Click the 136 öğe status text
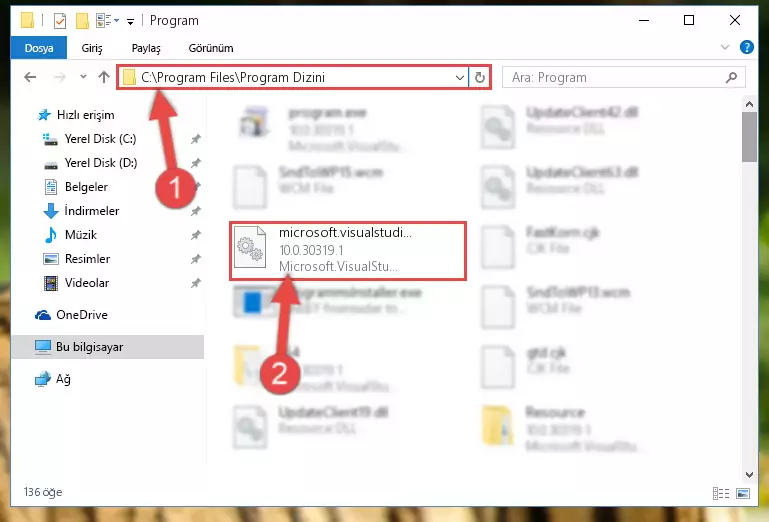 [x=43, y=492]
